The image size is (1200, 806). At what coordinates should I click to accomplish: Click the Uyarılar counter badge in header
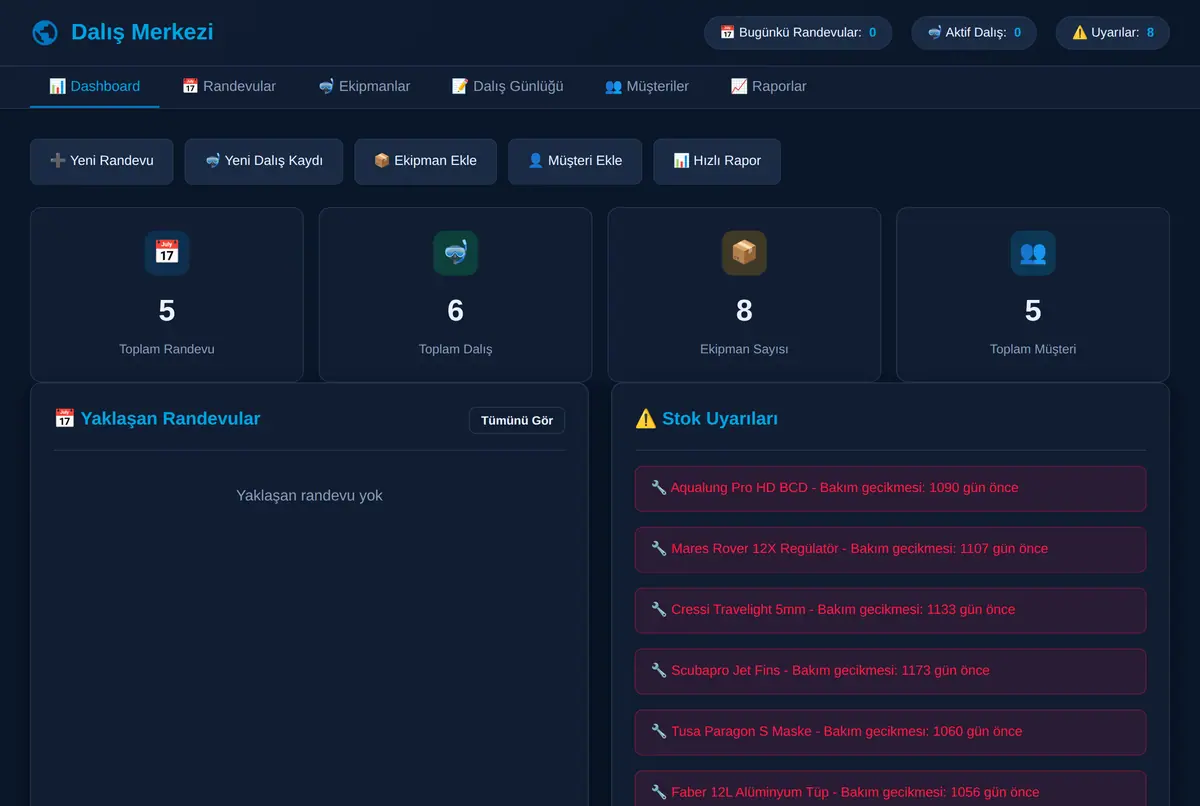[x=1112, y=33]
